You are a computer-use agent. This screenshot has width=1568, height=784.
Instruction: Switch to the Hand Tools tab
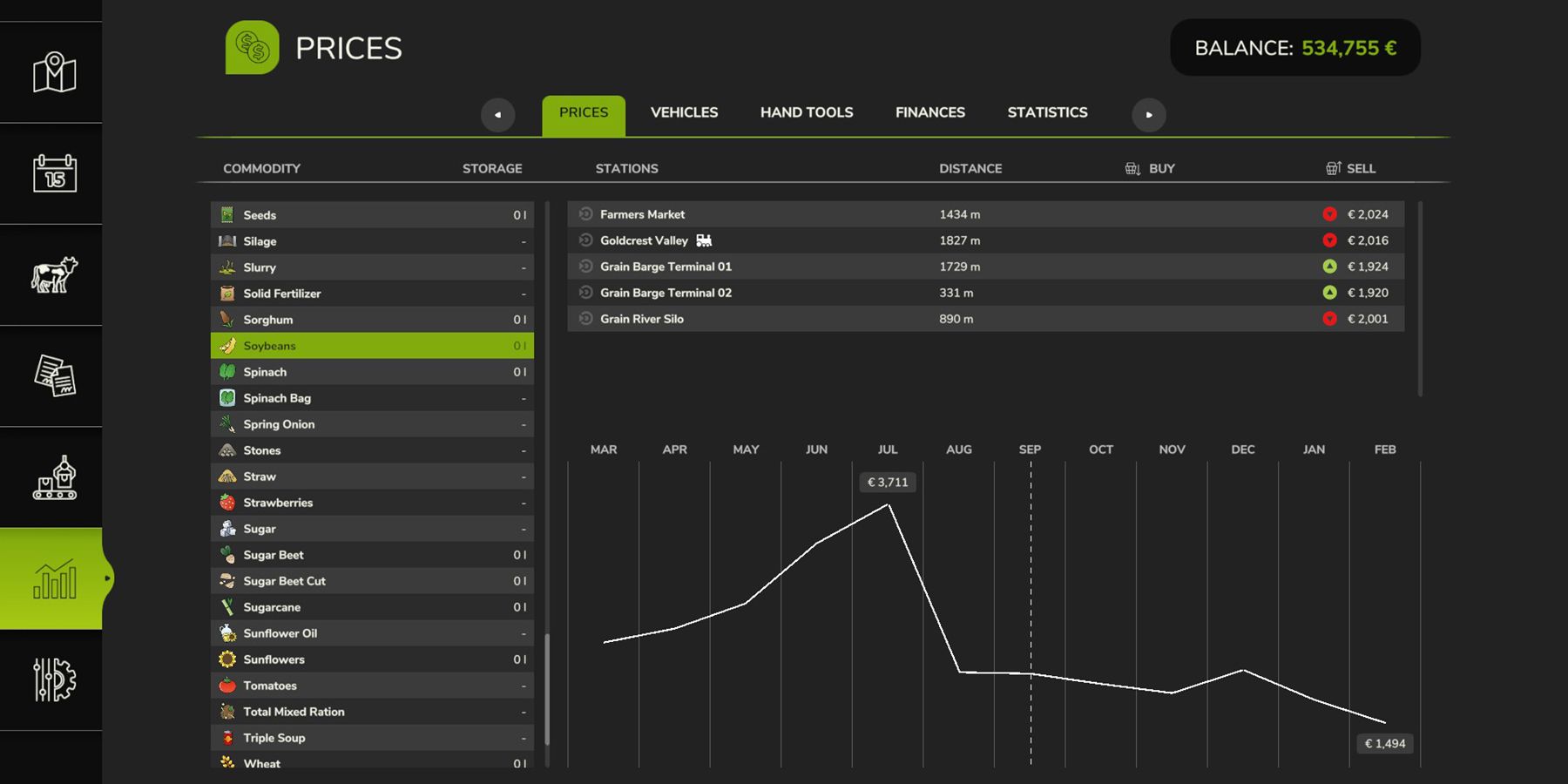tap(807, 112)
